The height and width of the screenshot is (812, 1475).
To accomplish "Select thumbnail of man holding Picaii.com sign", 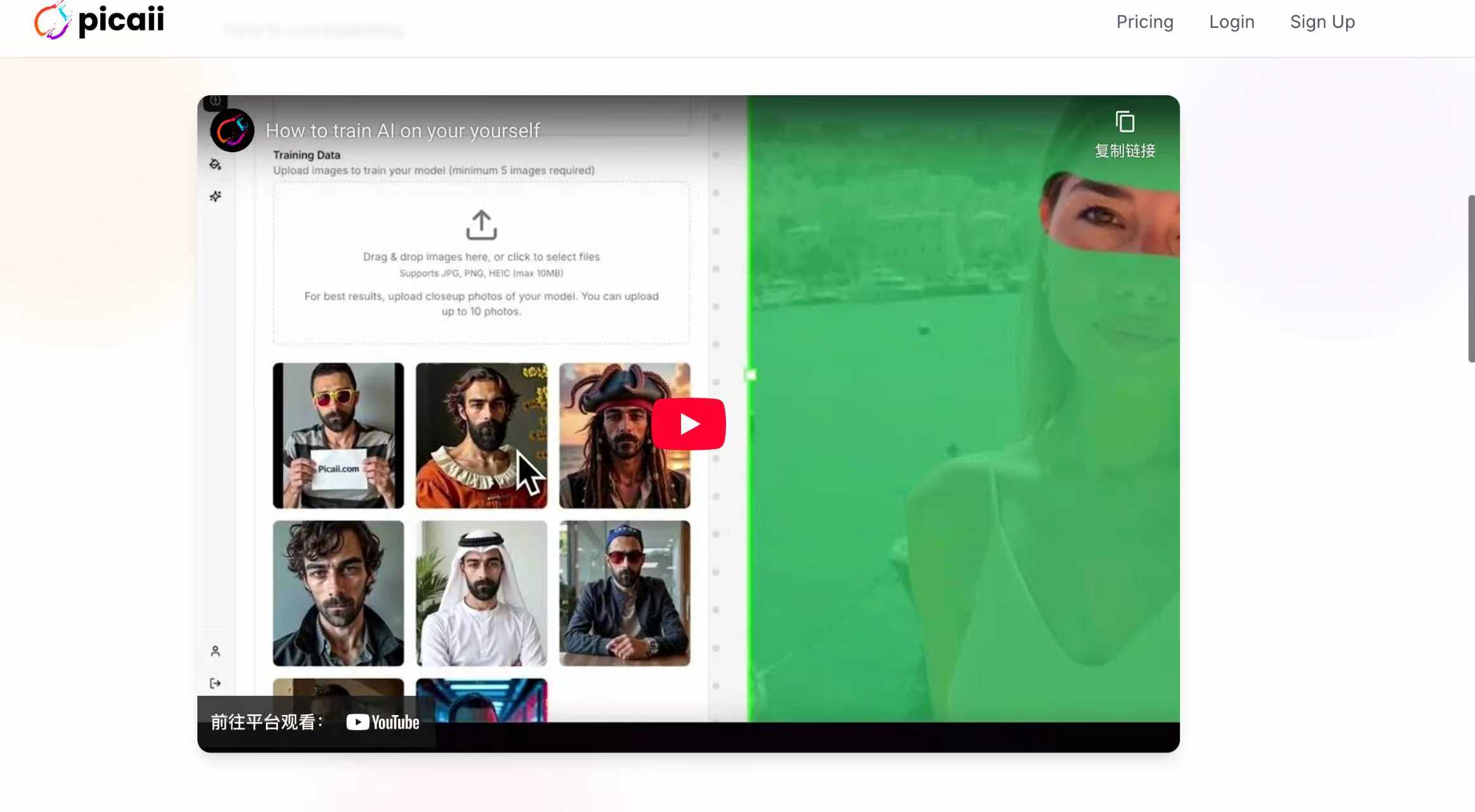I will point(338,435).
